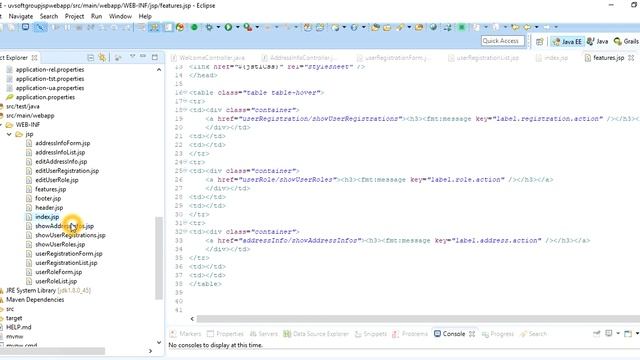
Task: Collapse the tr fold marker on line 24
Action: tap(185, 162)
